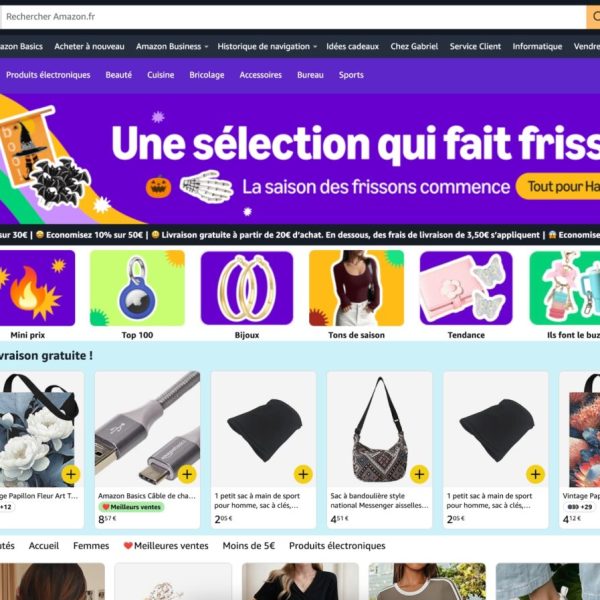The image size is (600, 600).
Task: Switch to Moins de 5€ tab
Action: pos(249,546)
